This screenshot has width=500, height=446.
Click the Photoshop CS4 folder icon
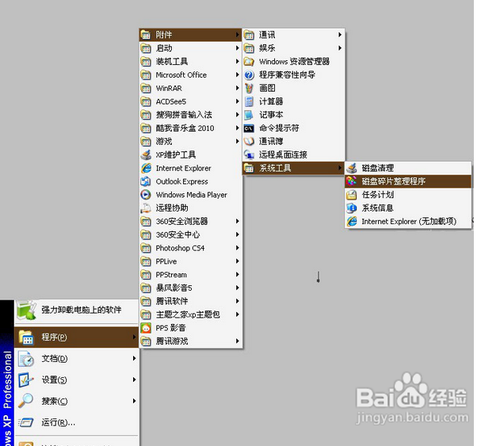click(146, 248)
